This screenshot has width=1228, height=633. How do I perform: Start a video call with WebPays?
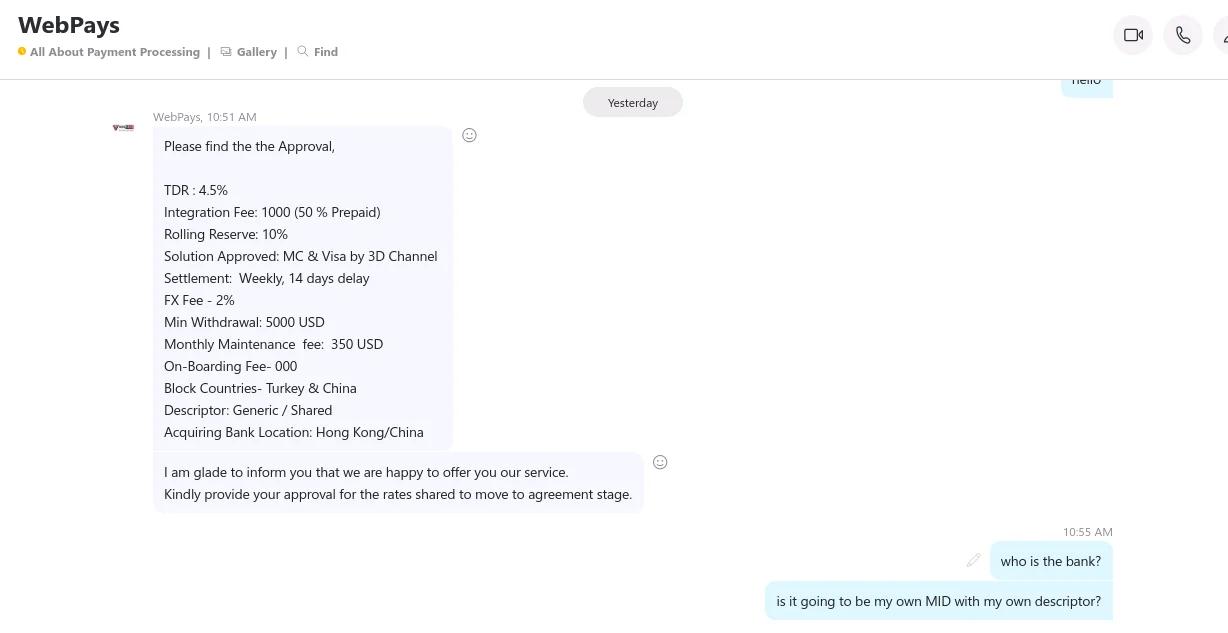(x=1133, y=35)
